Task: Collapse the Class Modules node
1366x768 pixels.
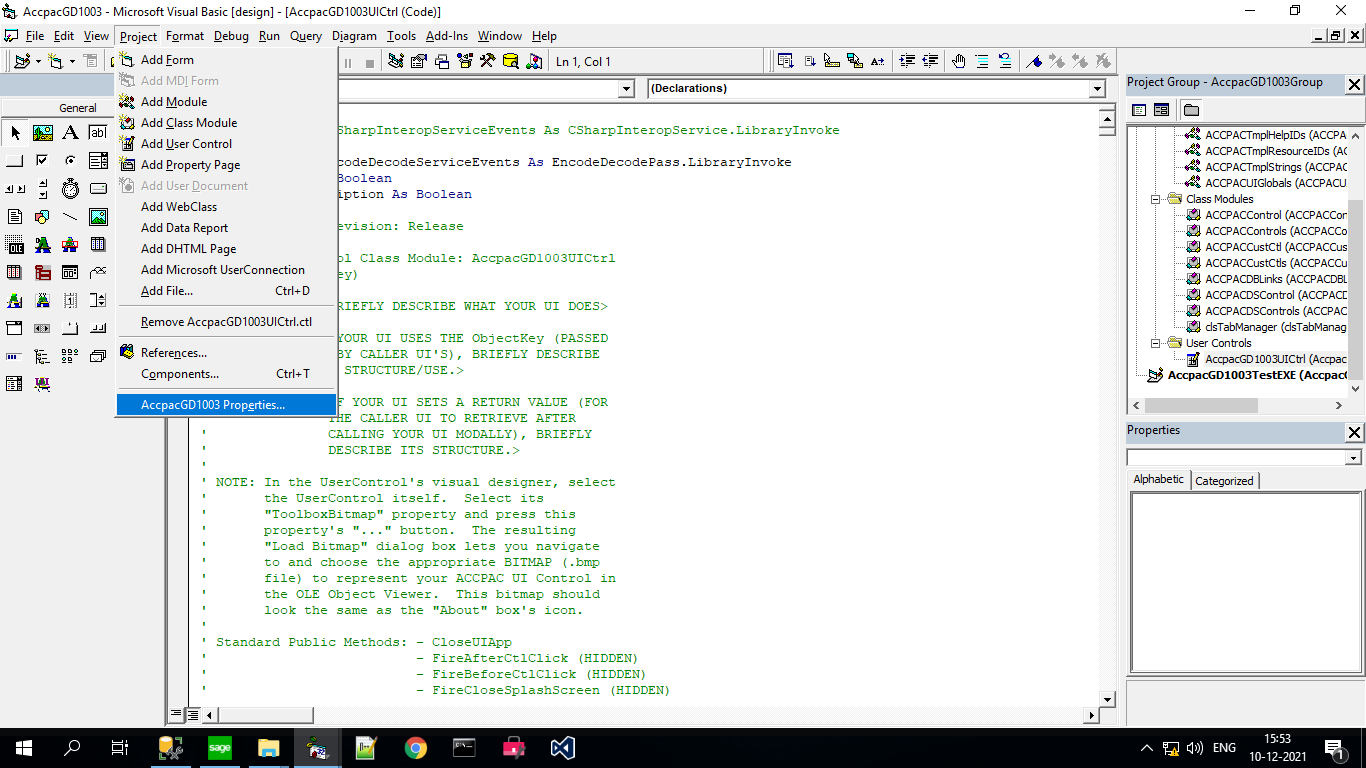Action: [x=1156, y=198]
